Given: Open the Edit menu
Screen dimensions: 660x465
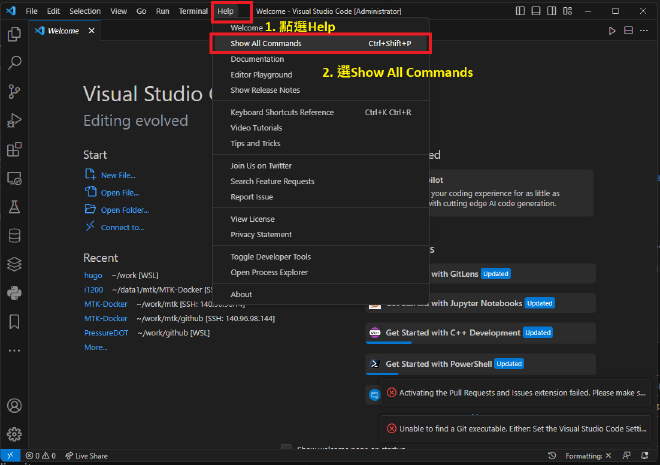Looking at the screenshot, I should (x=53, y=11).
